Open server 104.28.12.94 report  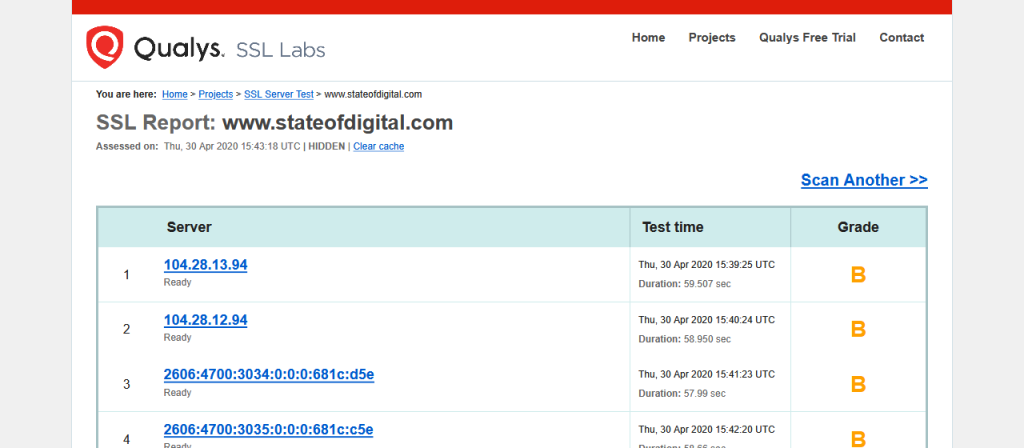pos(205,320)
